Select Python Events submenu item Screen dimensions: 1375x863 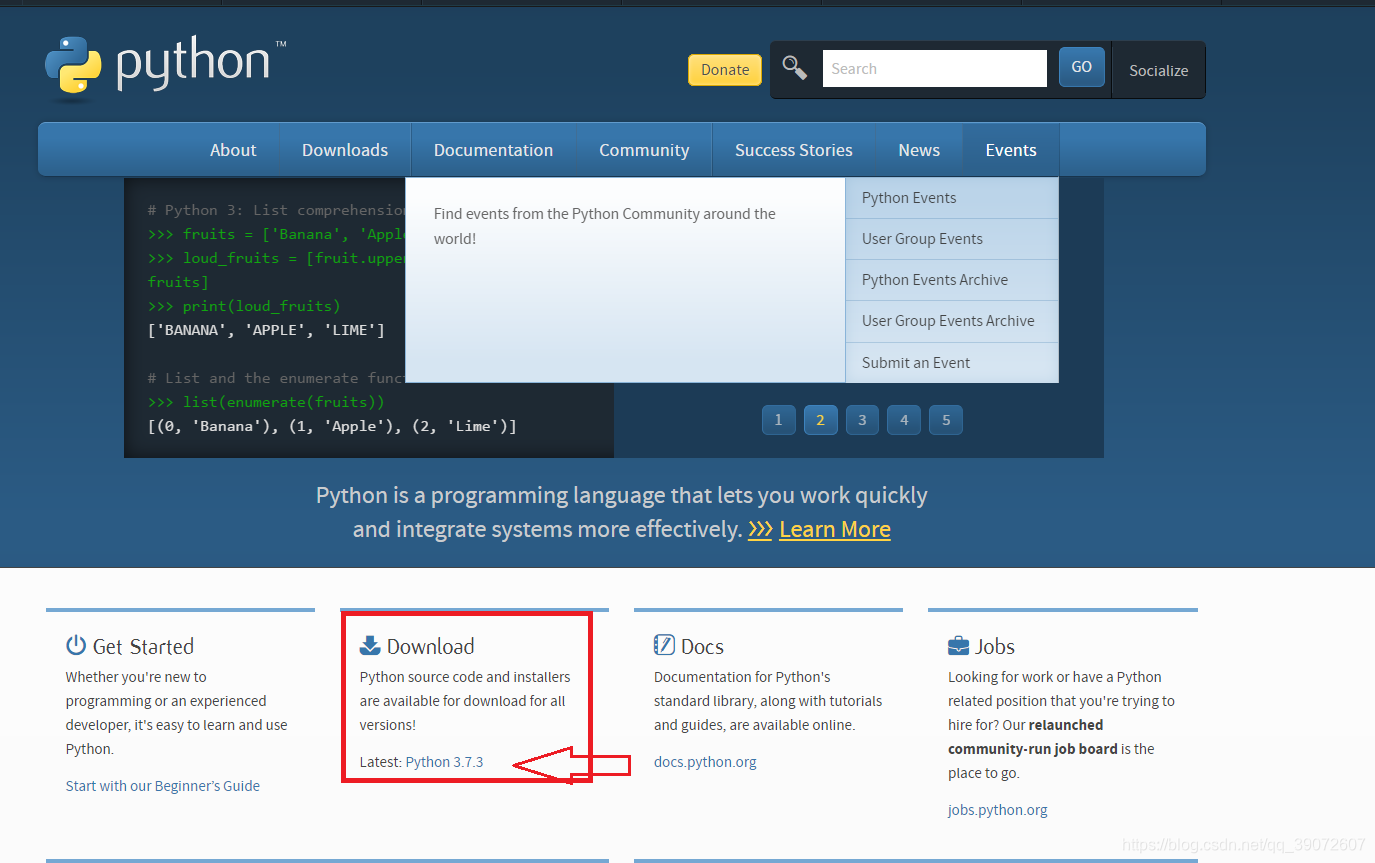(952, 198)
